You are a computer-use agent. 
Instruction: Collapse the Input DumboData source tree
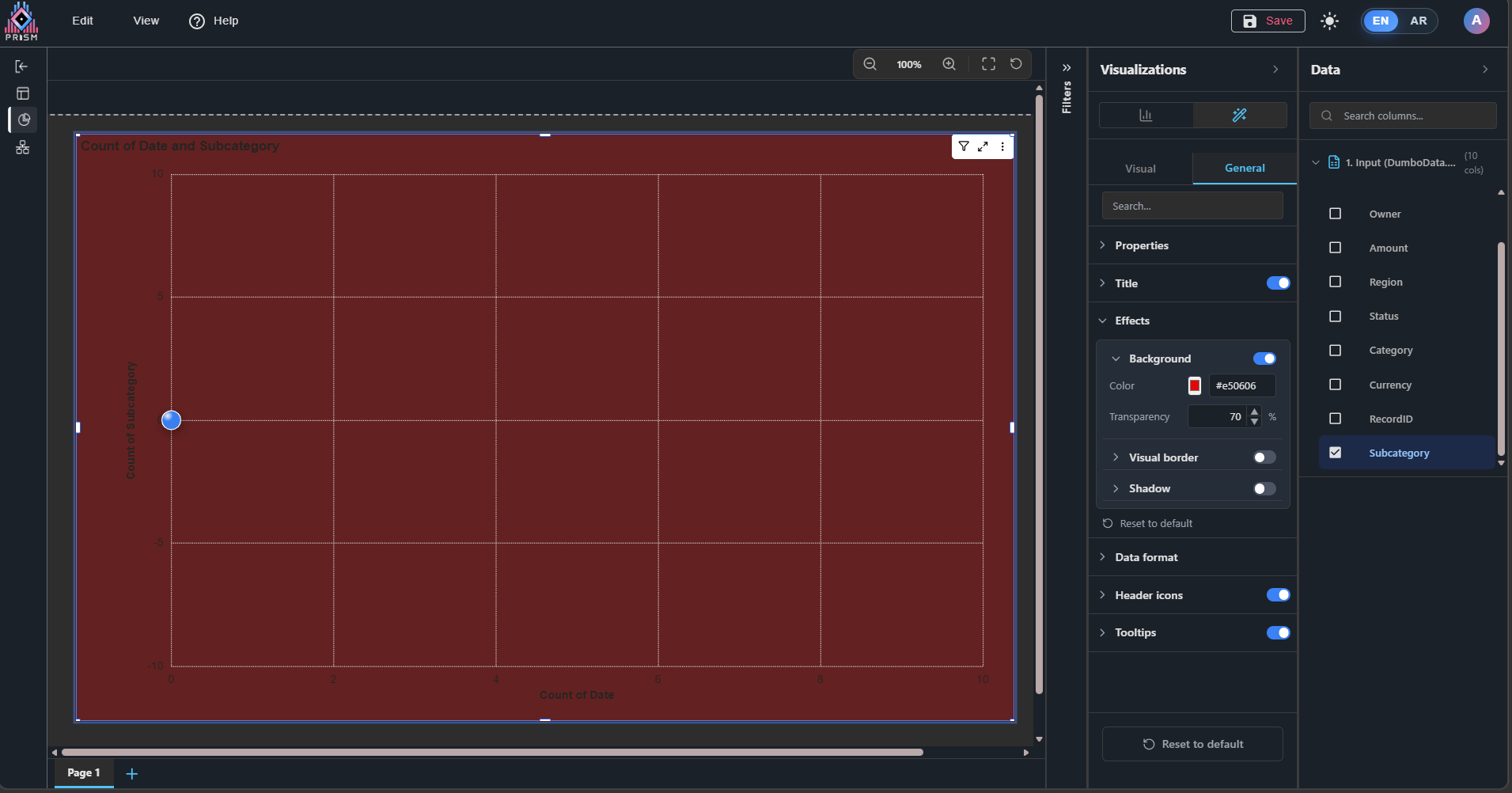(x=1316, y=163)
